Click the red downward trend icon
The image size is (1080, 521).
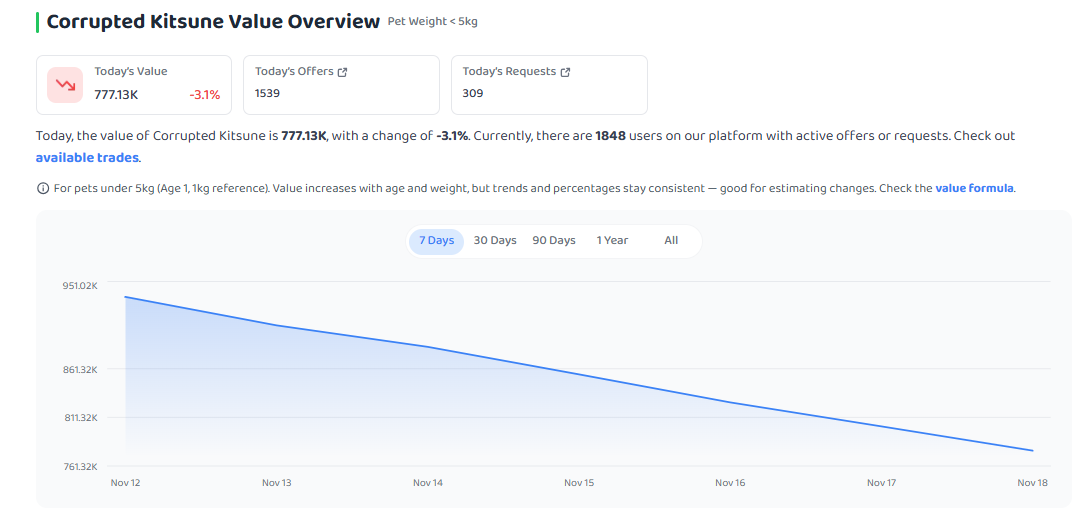[65, 85]
